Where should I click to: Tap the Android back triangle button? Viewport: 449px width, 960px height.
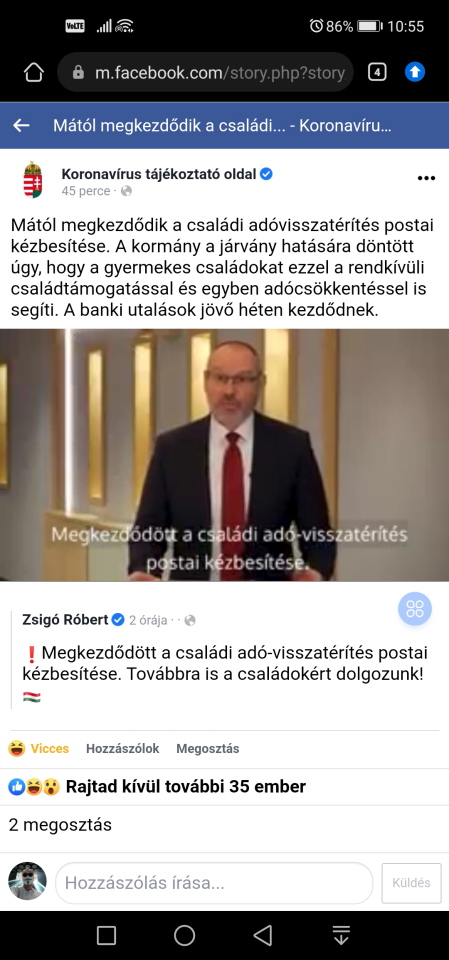pos(263,935)
